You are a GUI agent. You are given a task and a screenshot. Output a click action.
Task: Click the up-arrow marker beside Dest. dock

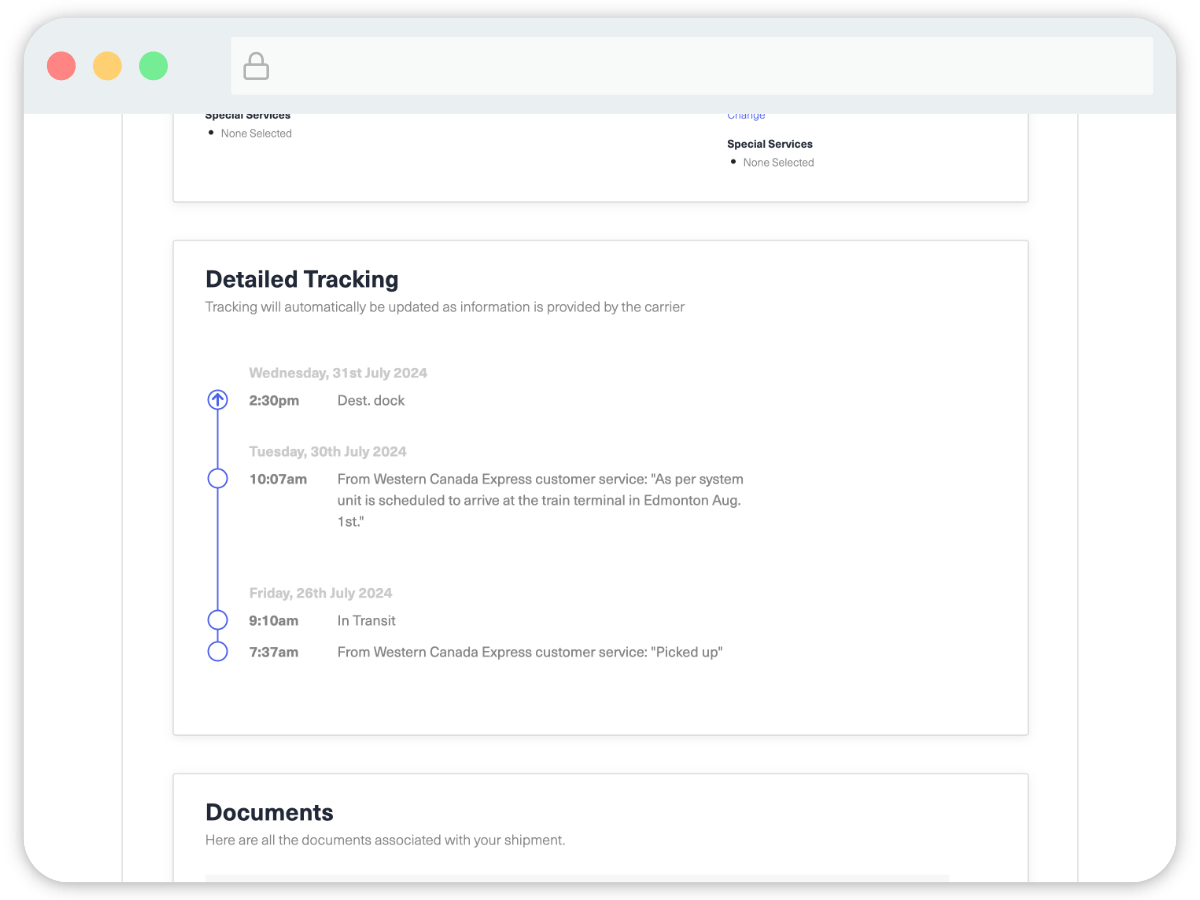click(217, 400)
